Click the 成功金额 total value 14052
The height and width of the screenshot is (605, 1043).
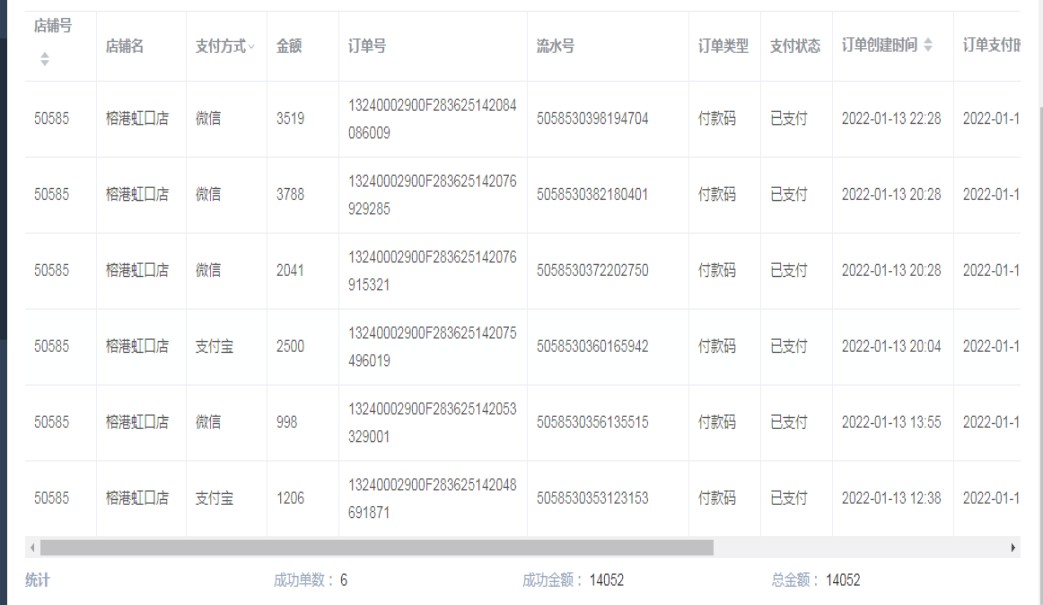coord(607,580)
